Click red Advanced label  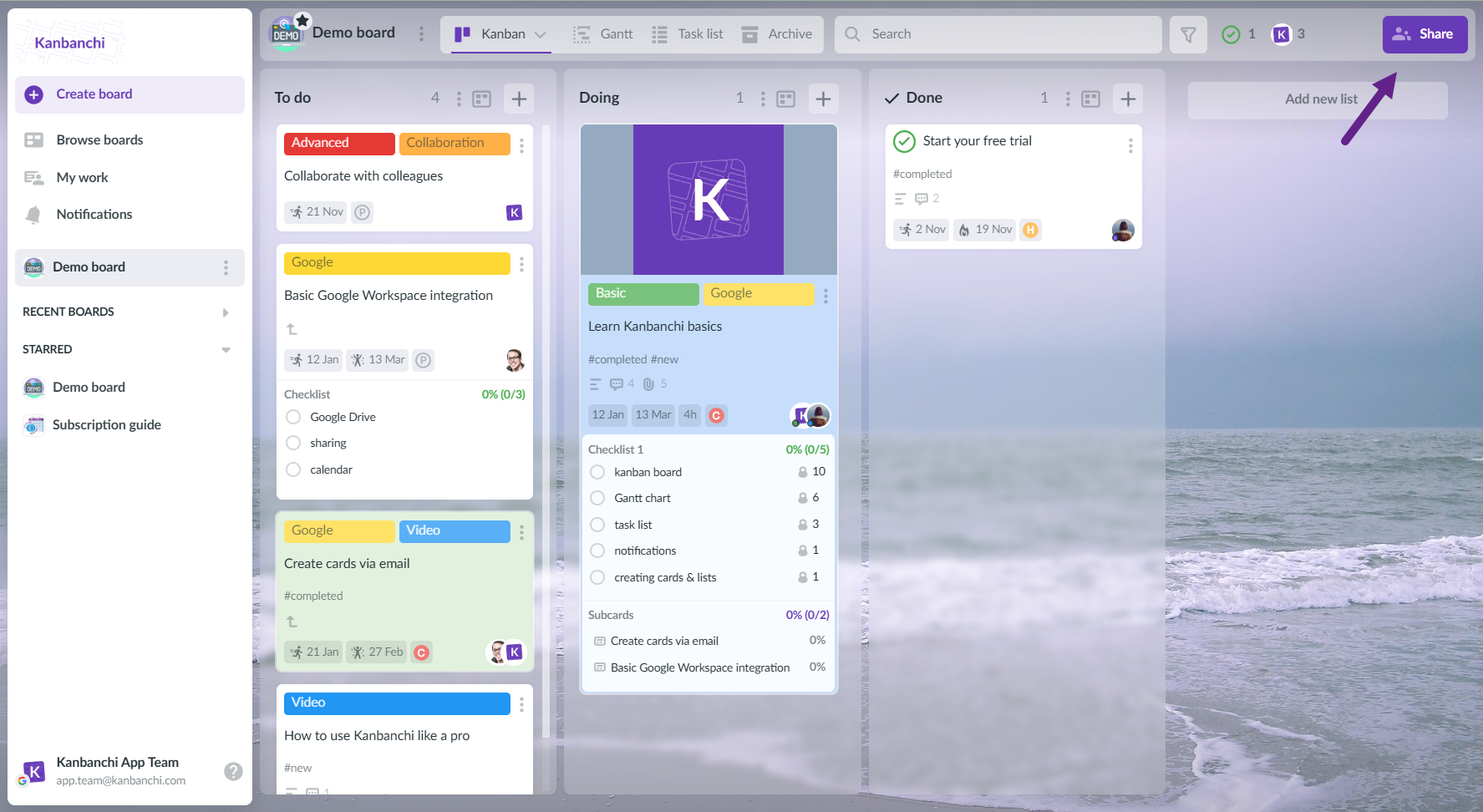tap(339, 144)
